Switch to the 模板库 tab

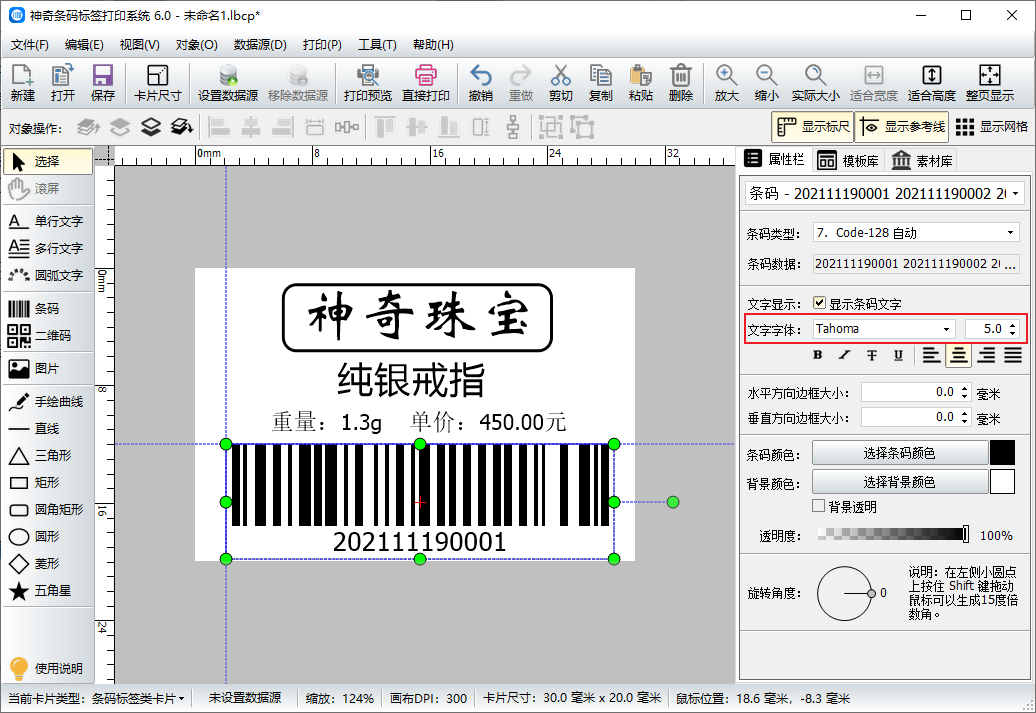(848, 161)
